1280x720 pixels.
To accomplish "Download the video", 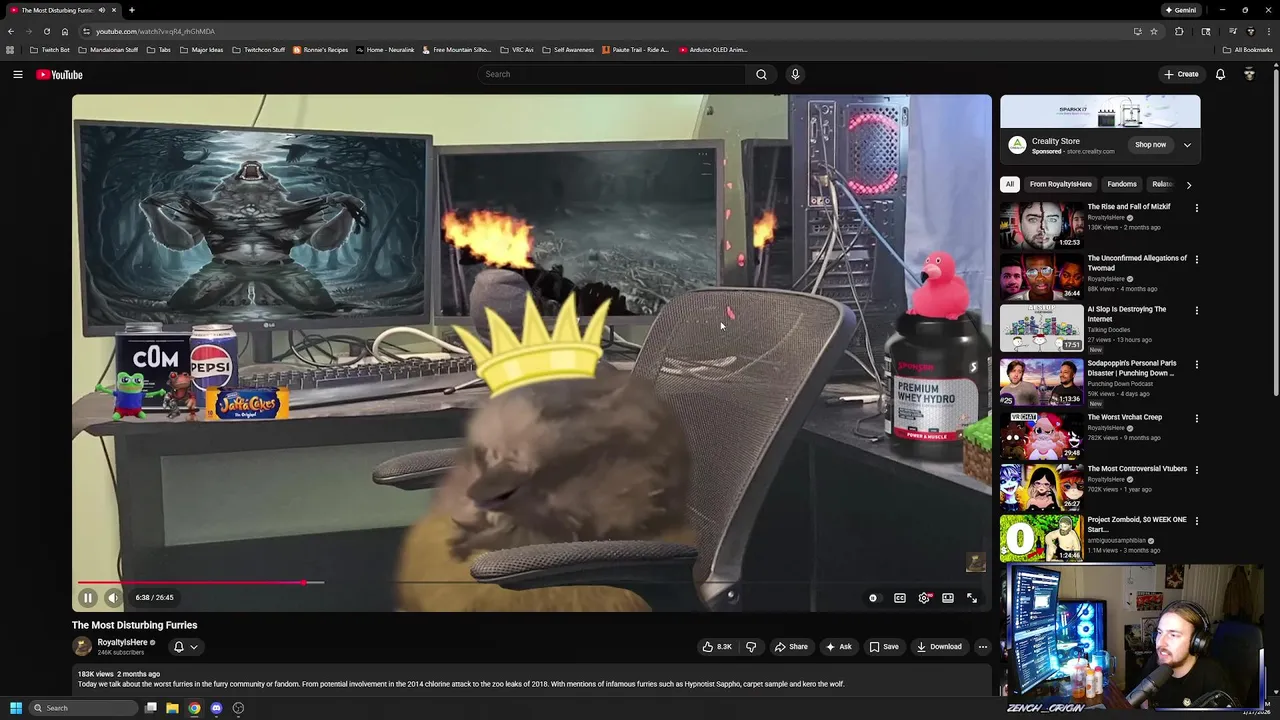I will pos(939,647).
